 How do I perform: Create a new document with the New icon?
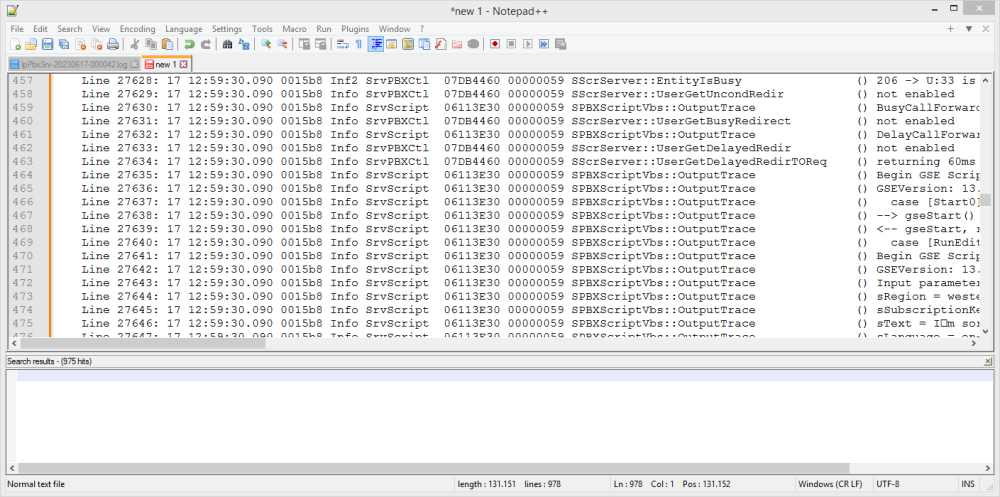tap(15, 44)
